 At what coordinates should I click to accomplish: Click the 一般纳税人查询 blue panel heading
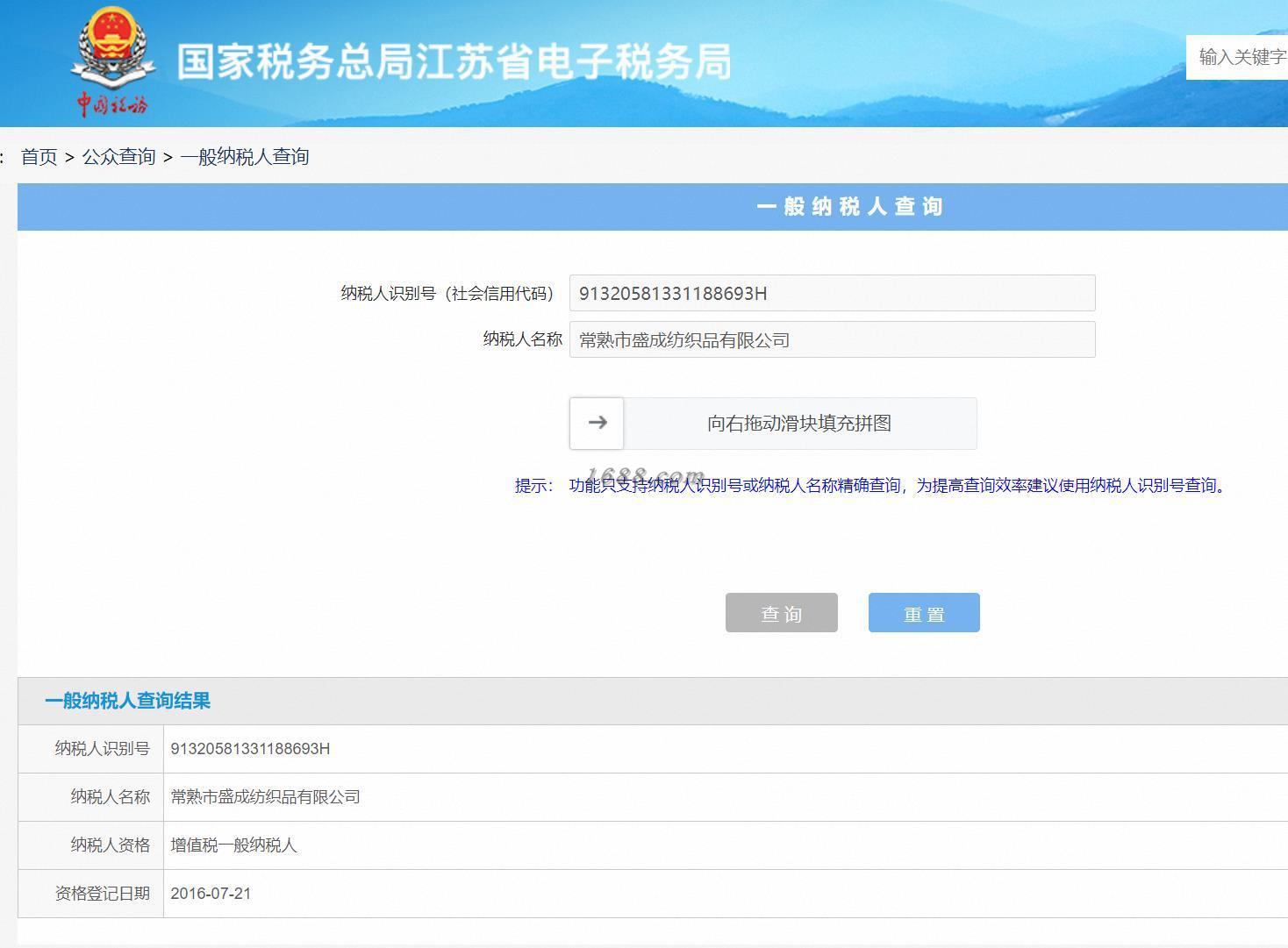(849, 207)
